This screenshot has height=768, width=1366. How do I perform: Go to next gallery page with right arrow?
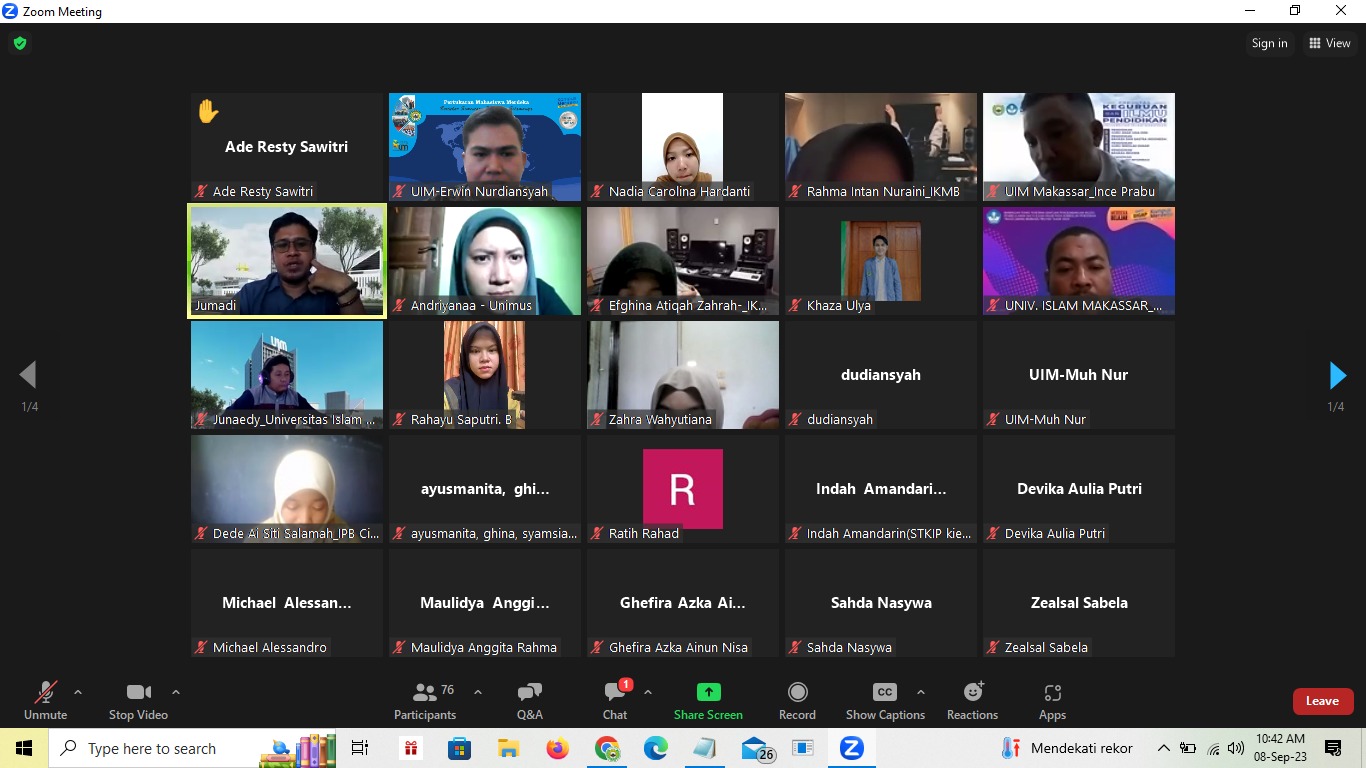click(x=1337, y=376)
